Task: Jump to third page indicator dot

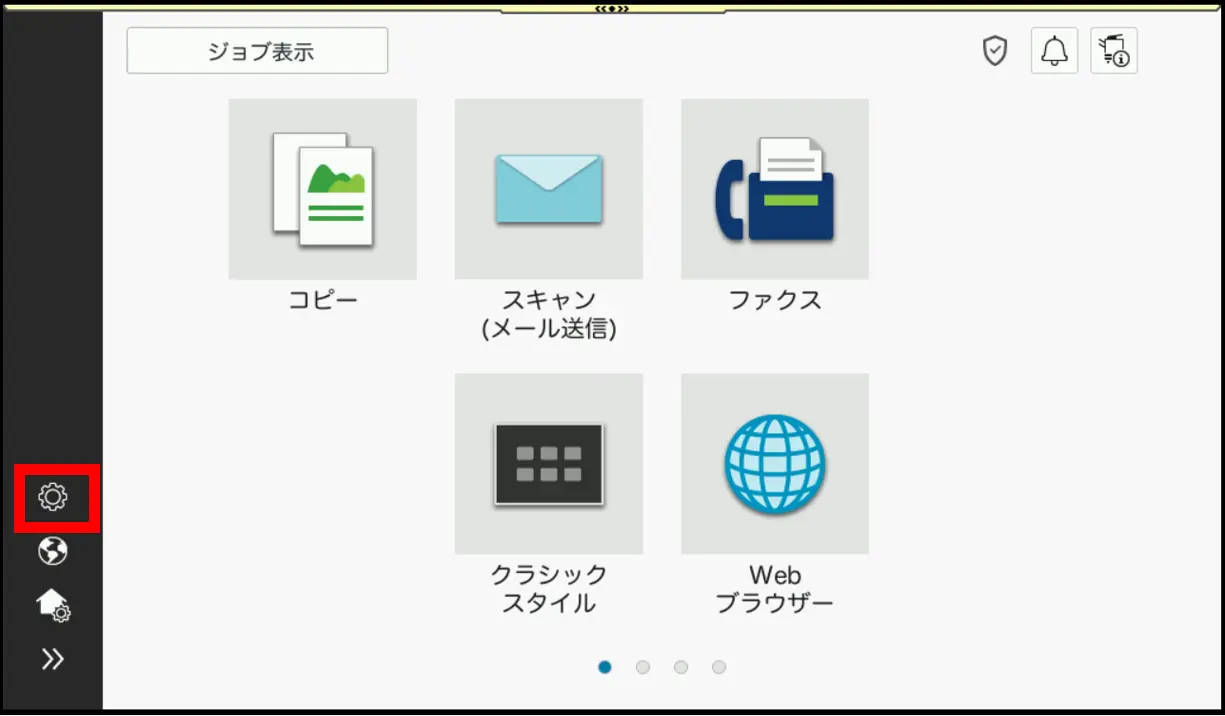Action: point(681,667)
